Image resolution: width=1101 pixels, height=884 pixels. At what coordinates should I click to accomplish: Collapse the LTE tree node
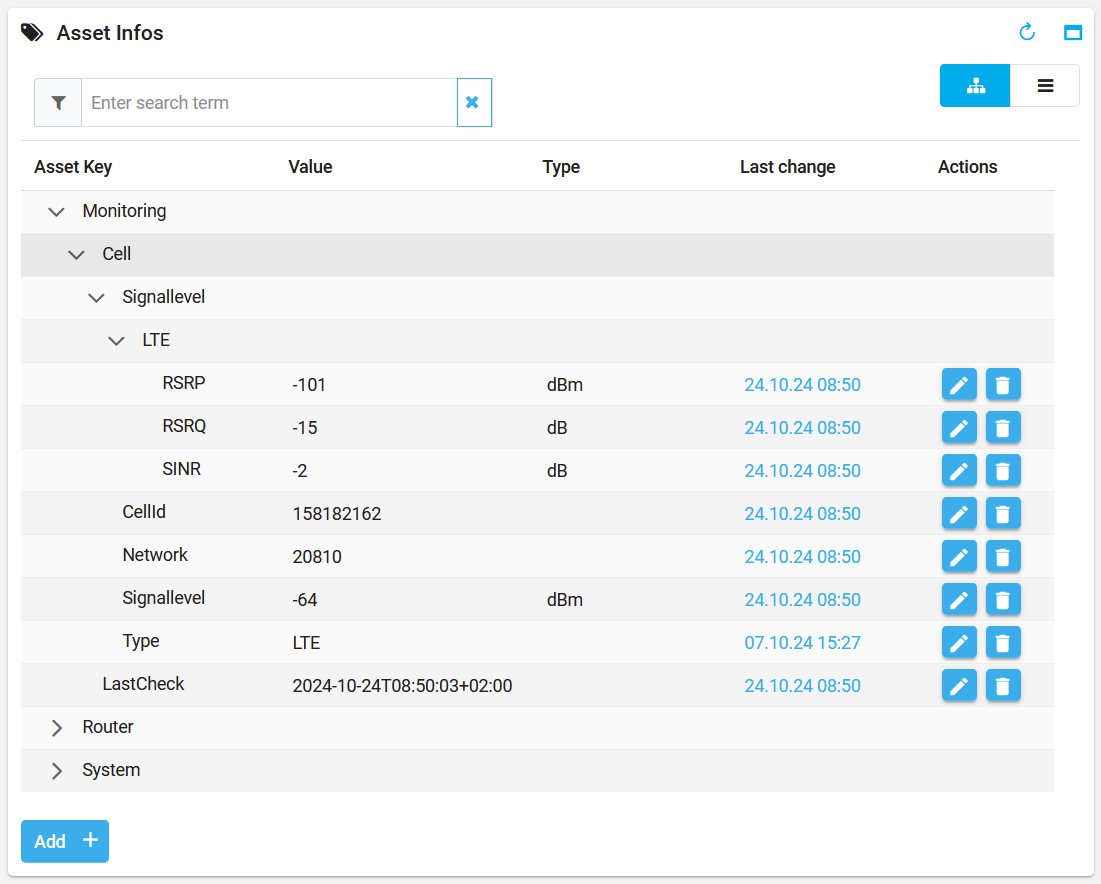[x=117, y=341]
